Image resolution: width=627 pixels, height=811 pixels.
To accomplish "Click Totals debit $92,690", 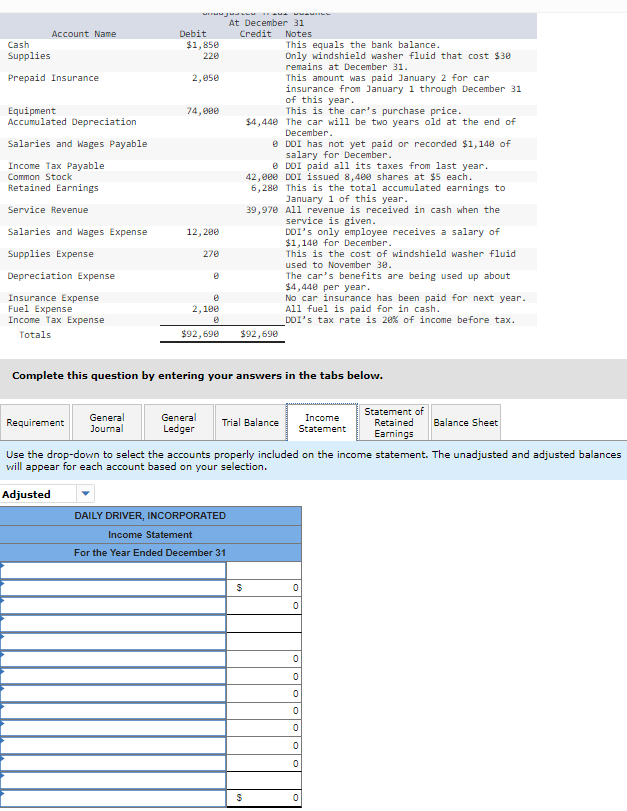I will point(200,334).
